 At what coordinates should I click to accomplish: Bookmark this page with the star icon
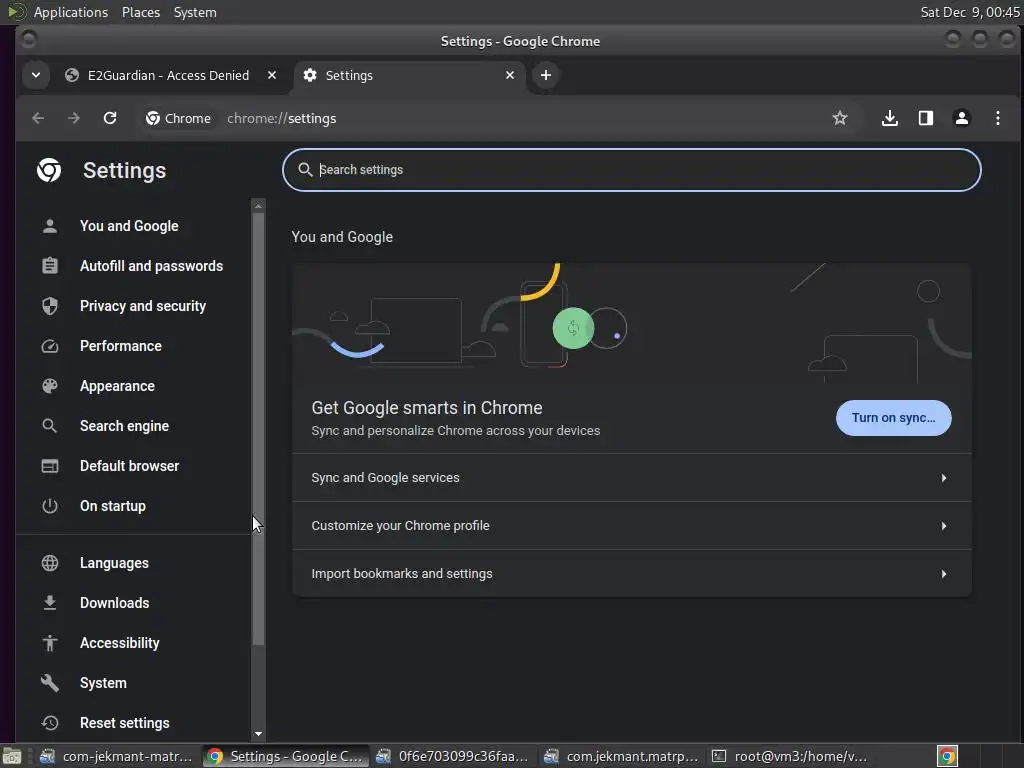pos(840,118)
